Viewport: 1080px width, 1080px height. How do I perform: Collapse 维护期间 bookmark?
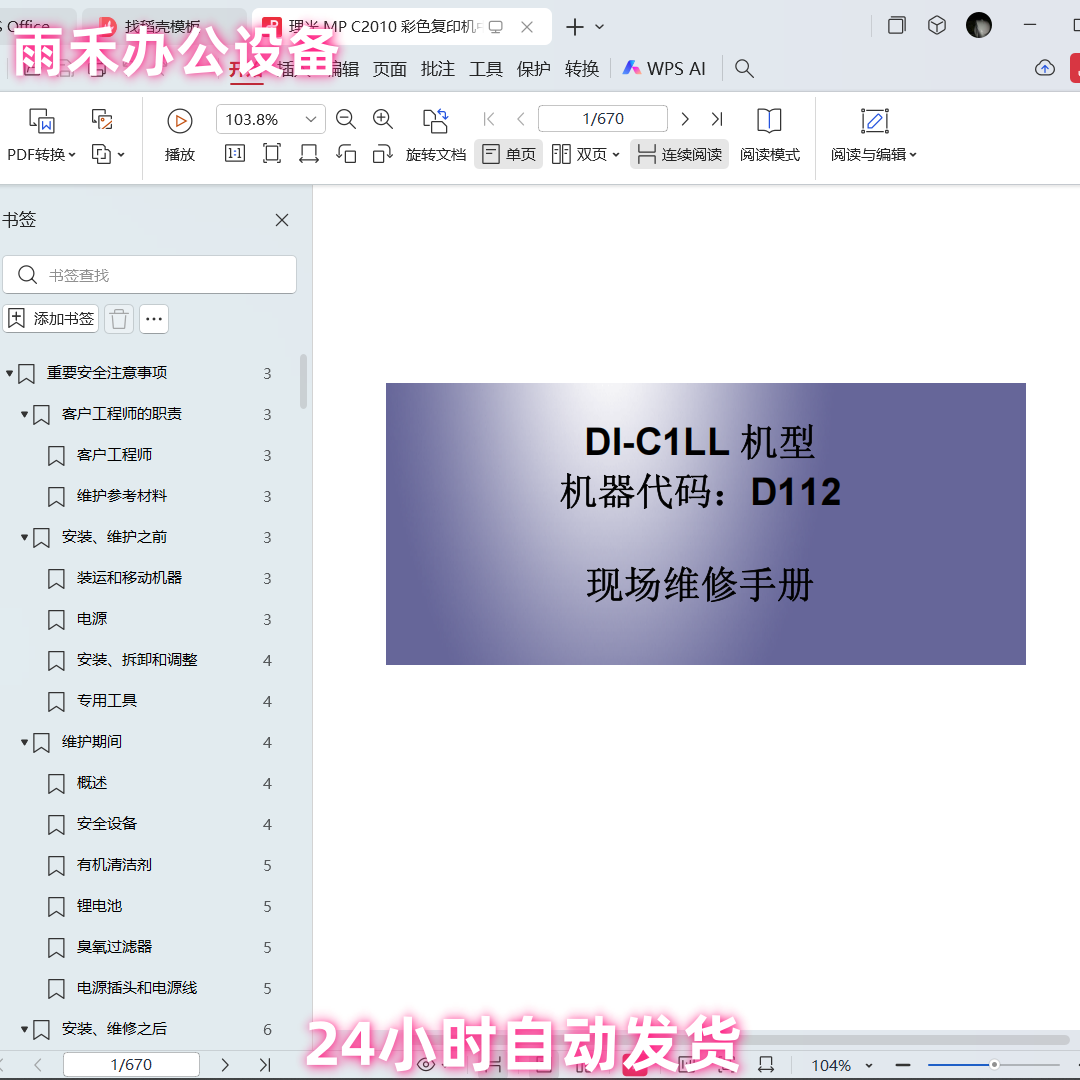tap(24, 742)
